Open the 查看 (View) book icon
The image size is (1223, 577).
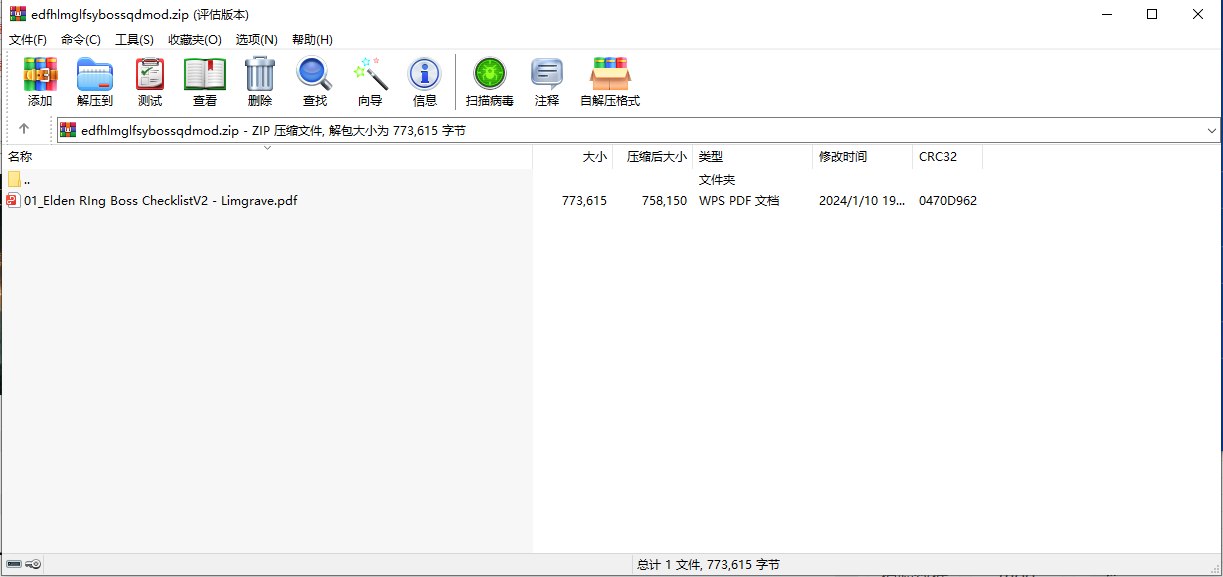coord(205,82)
